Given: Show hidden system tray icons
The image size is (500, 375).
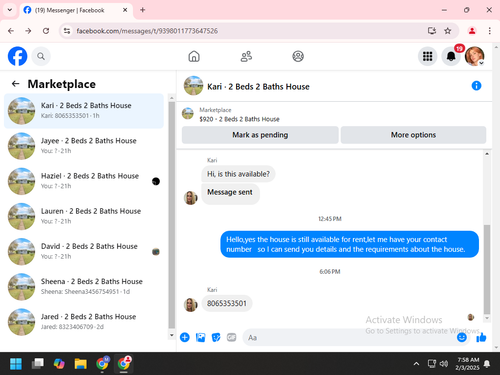Looking at the screenshot, I should [416, 364].
